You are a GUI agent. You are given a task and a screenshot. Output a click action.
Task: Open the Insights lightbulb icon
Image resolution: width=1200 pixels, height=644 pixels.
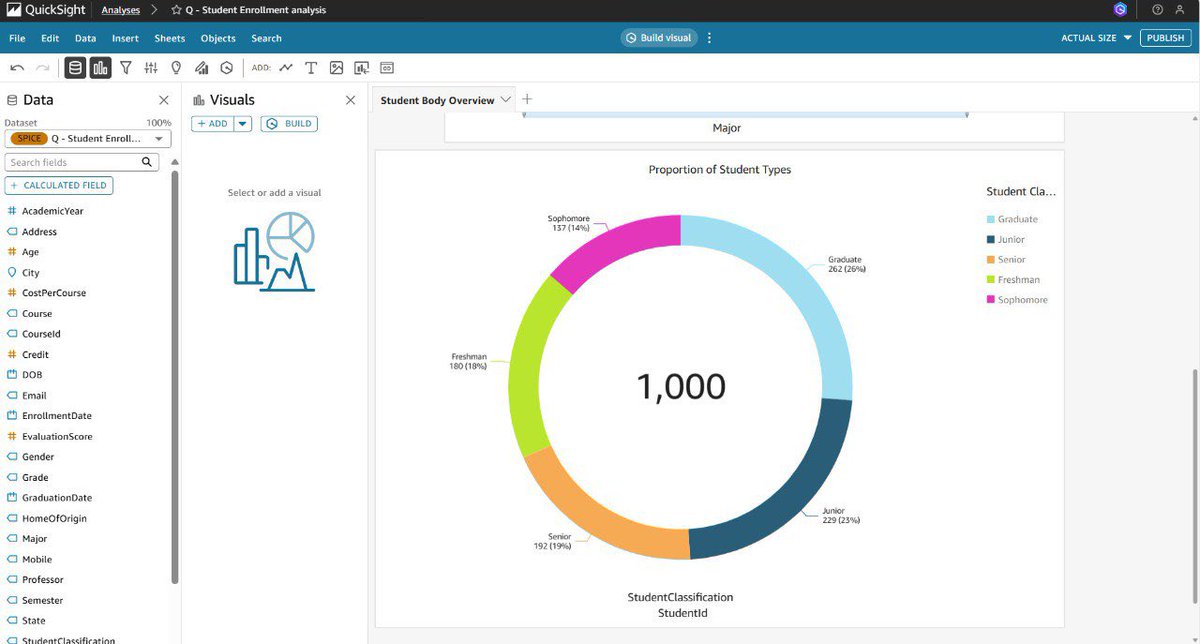pyautogui.click(x=176, y=67)
